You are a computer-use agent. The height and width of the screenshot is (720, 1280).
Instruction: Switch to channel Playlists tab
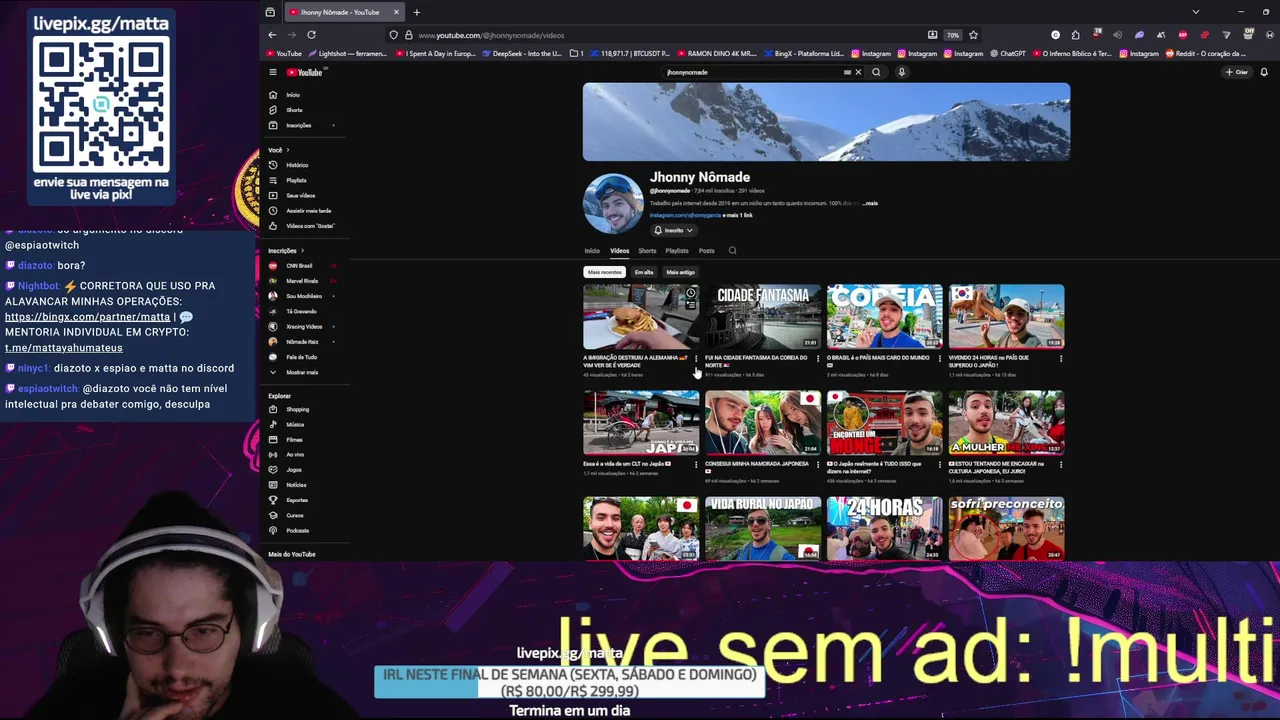click(677, 251)
